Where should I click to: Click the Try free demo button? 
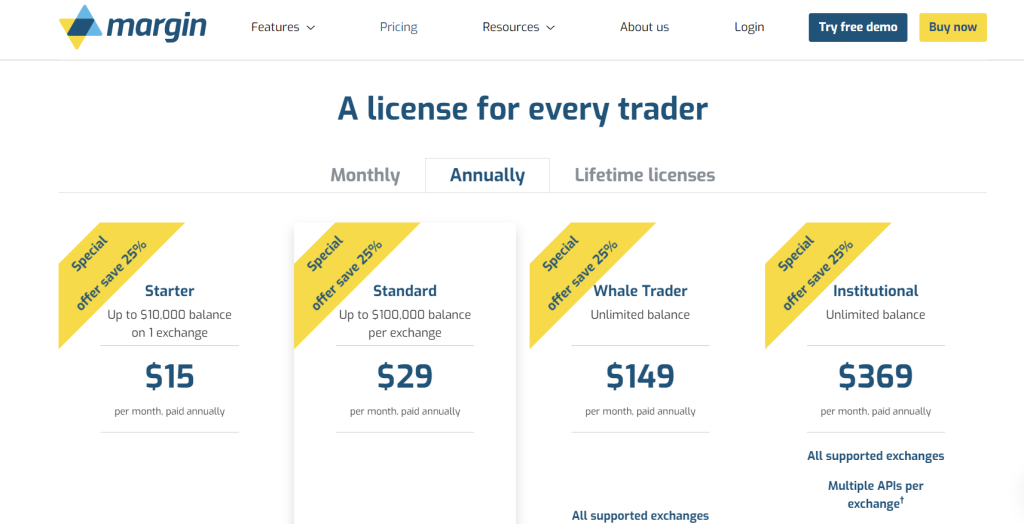pos(857,27)
